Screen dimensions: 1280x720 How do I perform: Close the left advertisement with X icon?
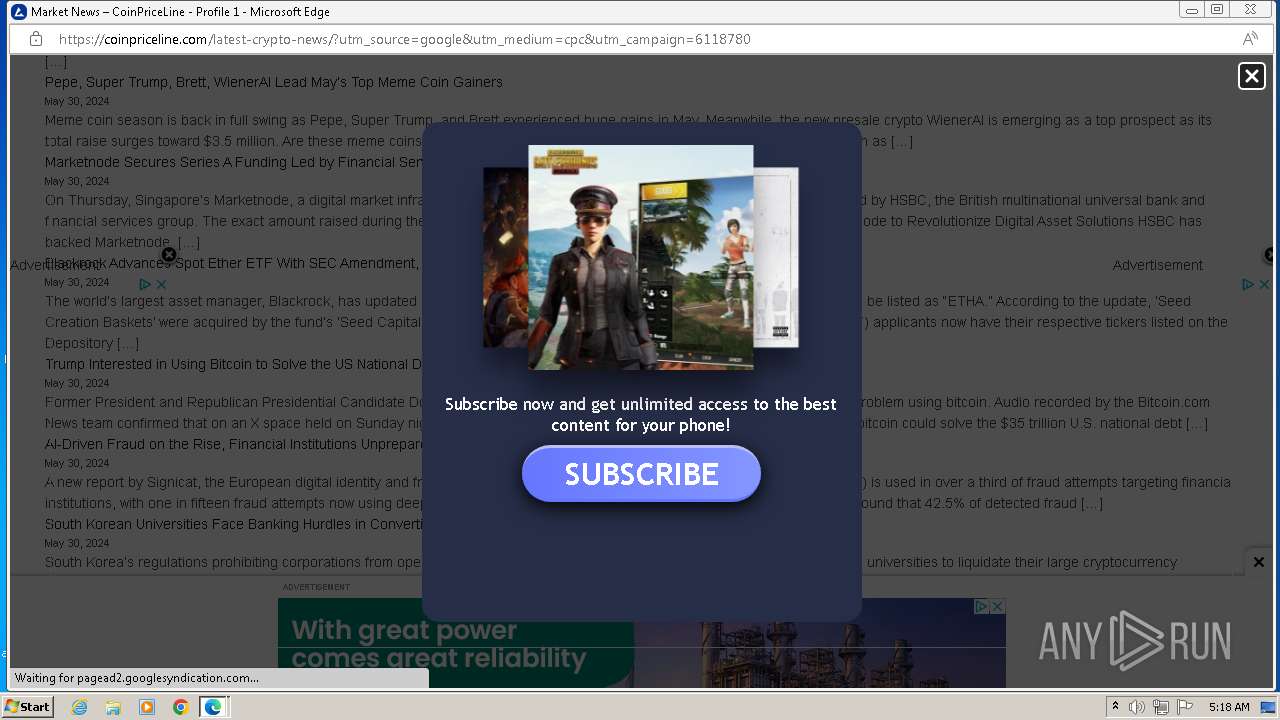click(169, 255)
